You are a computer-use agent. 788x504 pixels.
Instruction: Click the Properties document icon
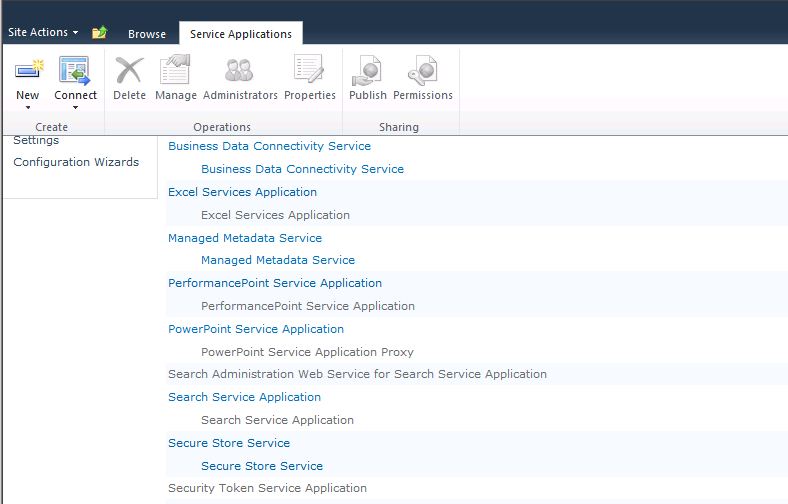(x=309, y=69)
